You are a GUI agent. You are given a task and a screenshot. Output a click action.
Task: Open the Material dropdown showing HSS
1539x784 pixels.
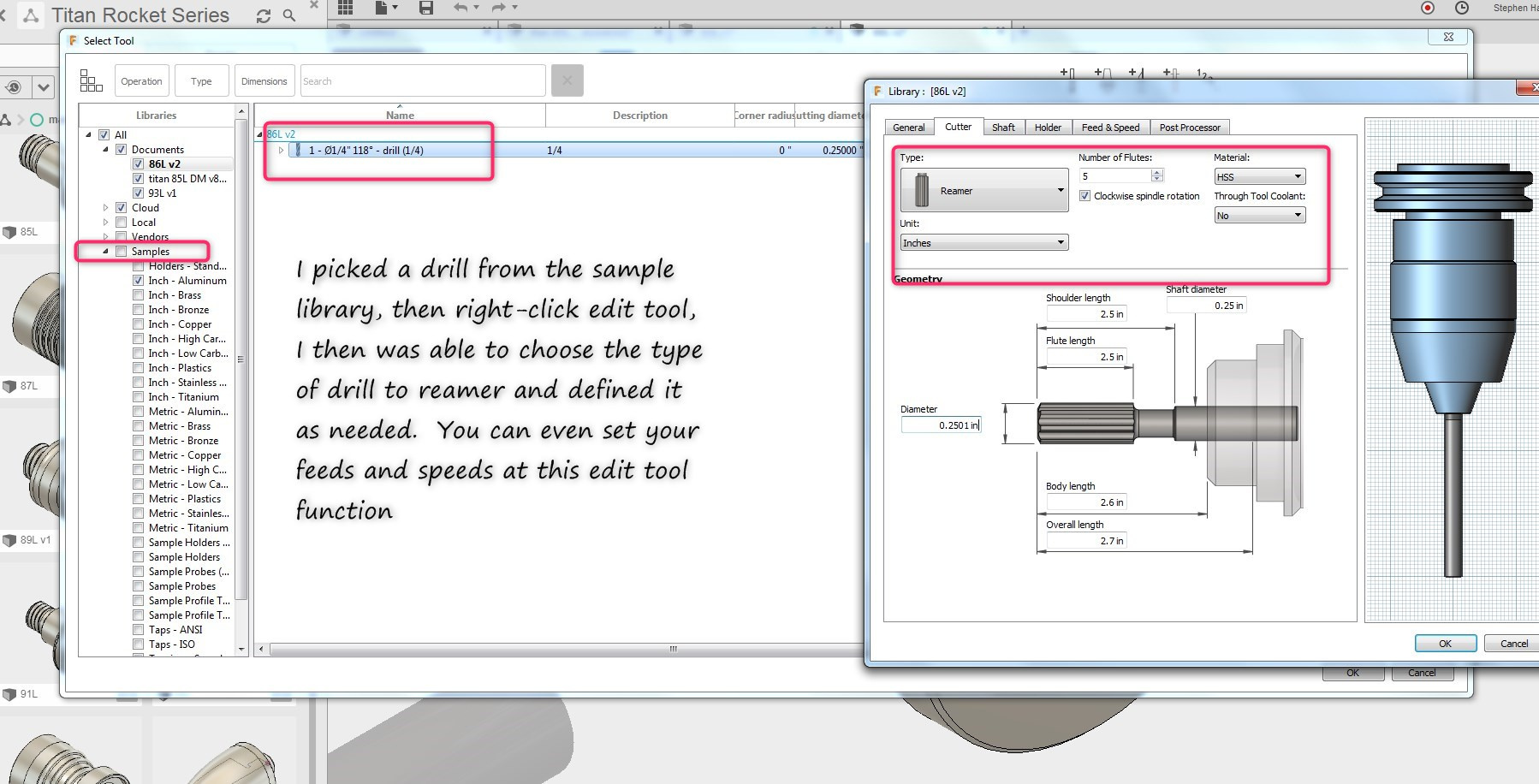(x=1260, y=177)
